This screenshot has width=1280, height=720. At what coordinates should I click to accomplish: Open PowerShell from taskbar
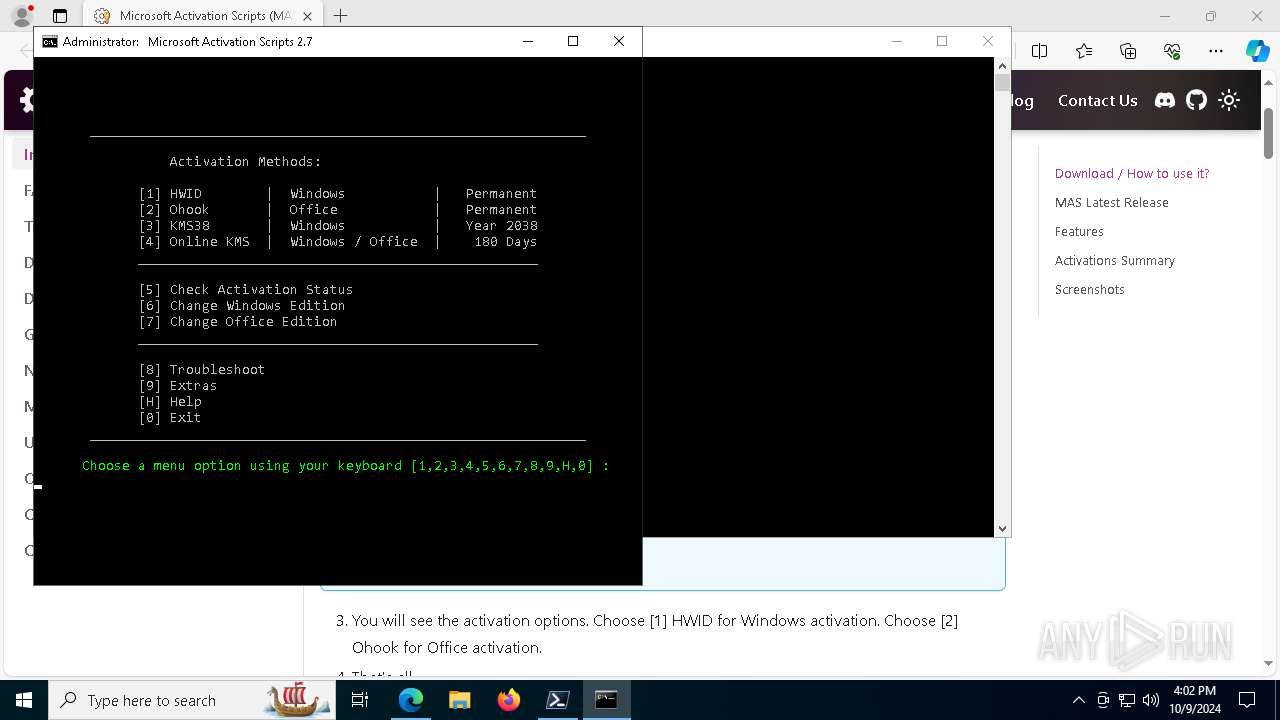click(558, 700)
